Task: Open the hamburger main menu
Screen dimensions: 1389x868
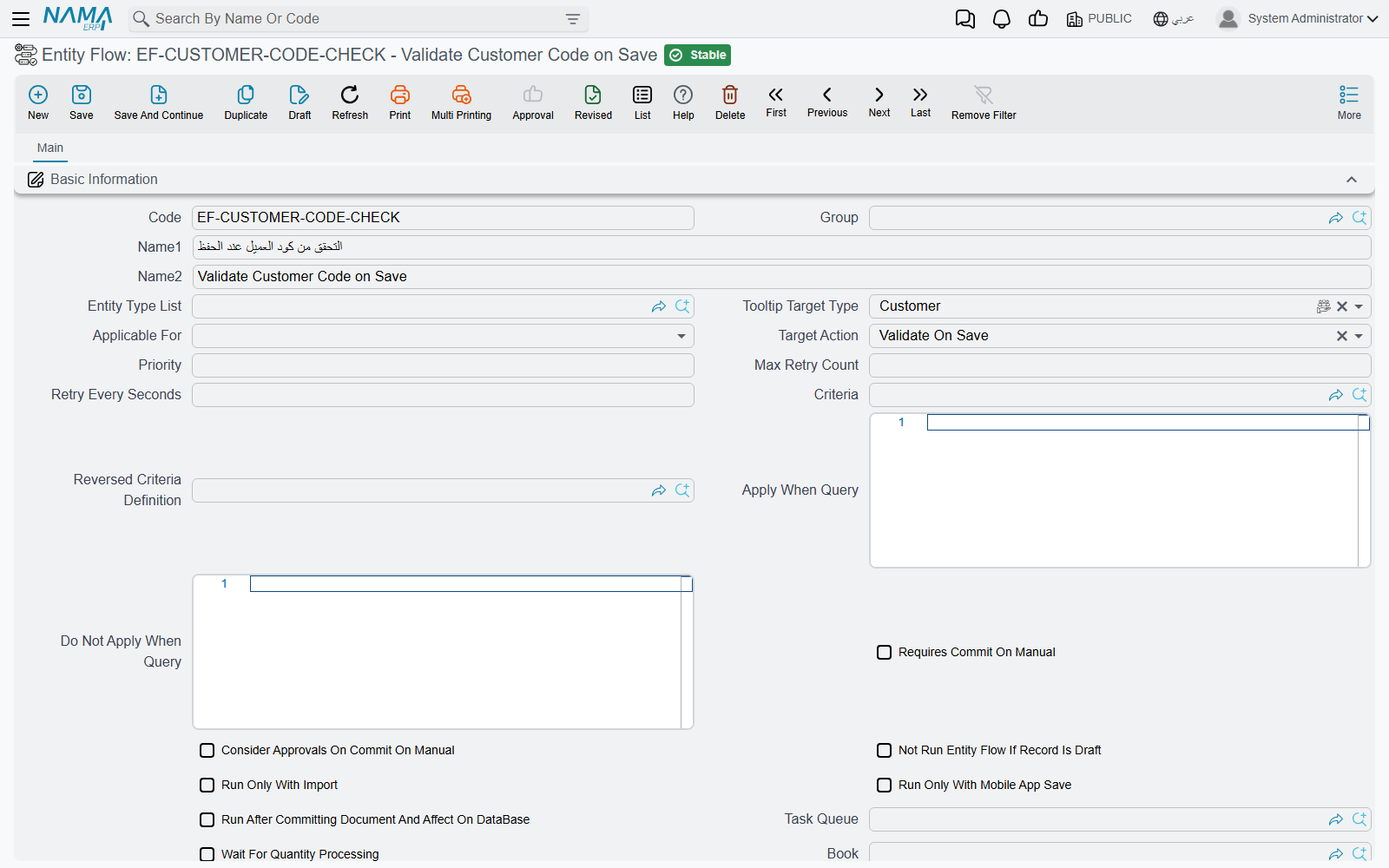Action: coord(21,18)
